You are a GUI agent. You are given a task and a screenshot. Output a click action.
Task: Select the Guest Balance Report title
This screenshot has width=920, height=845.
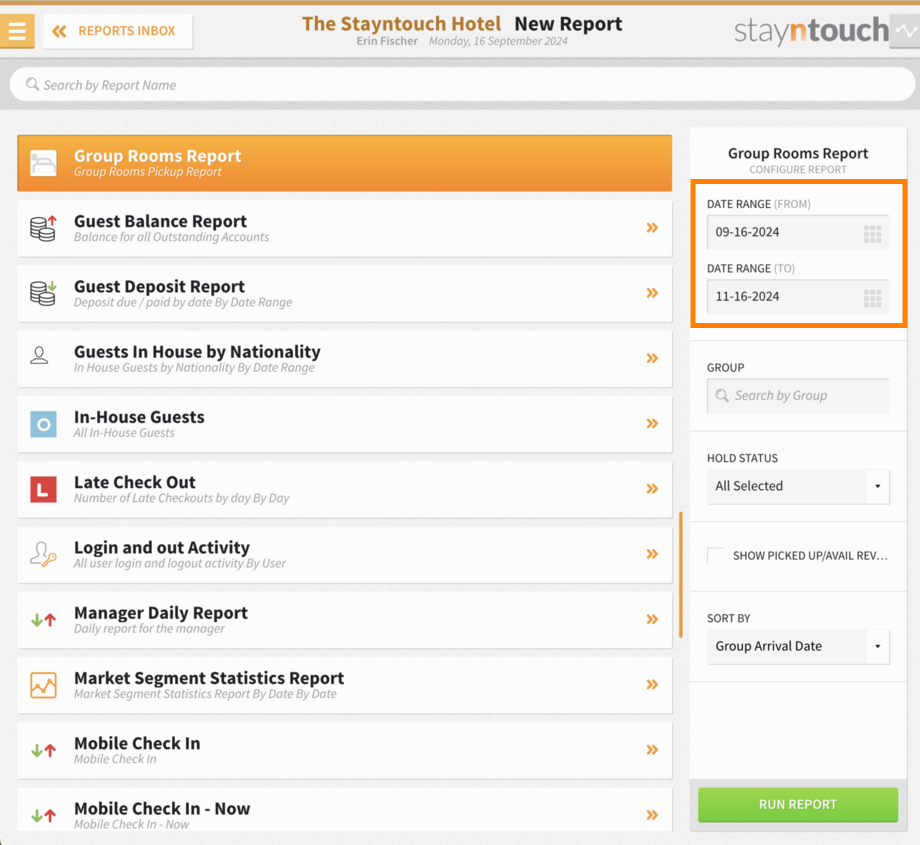[x=160, y=221]
